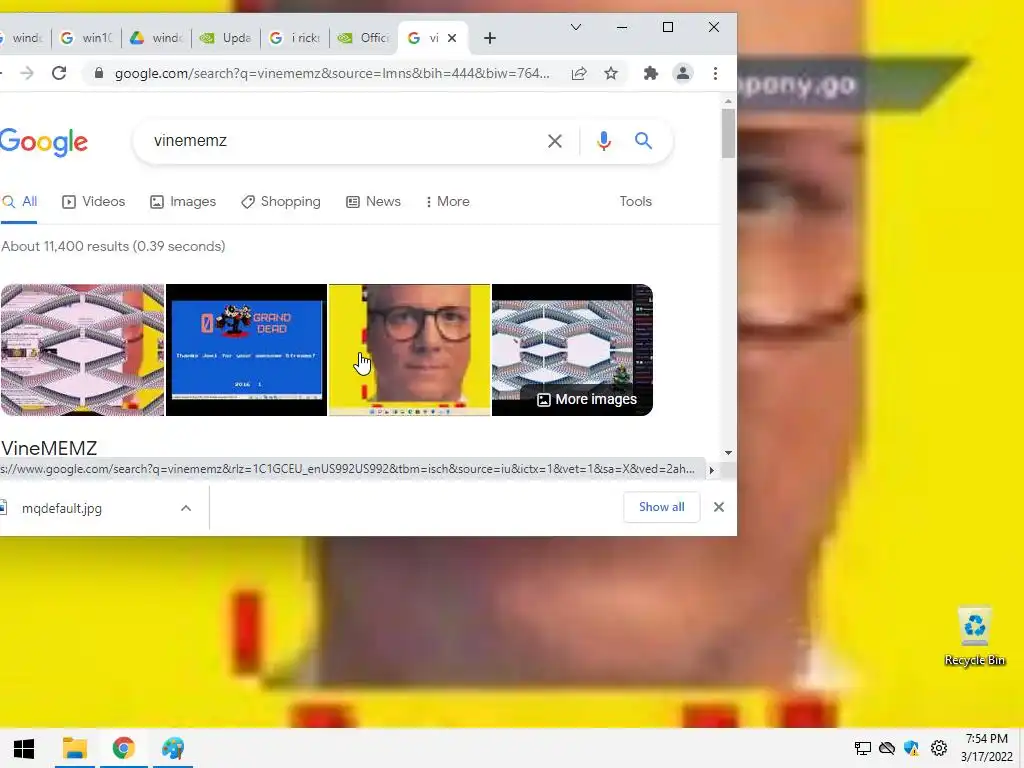
Task: Click the cloud sync tray icon
Action: coord(887,748)
